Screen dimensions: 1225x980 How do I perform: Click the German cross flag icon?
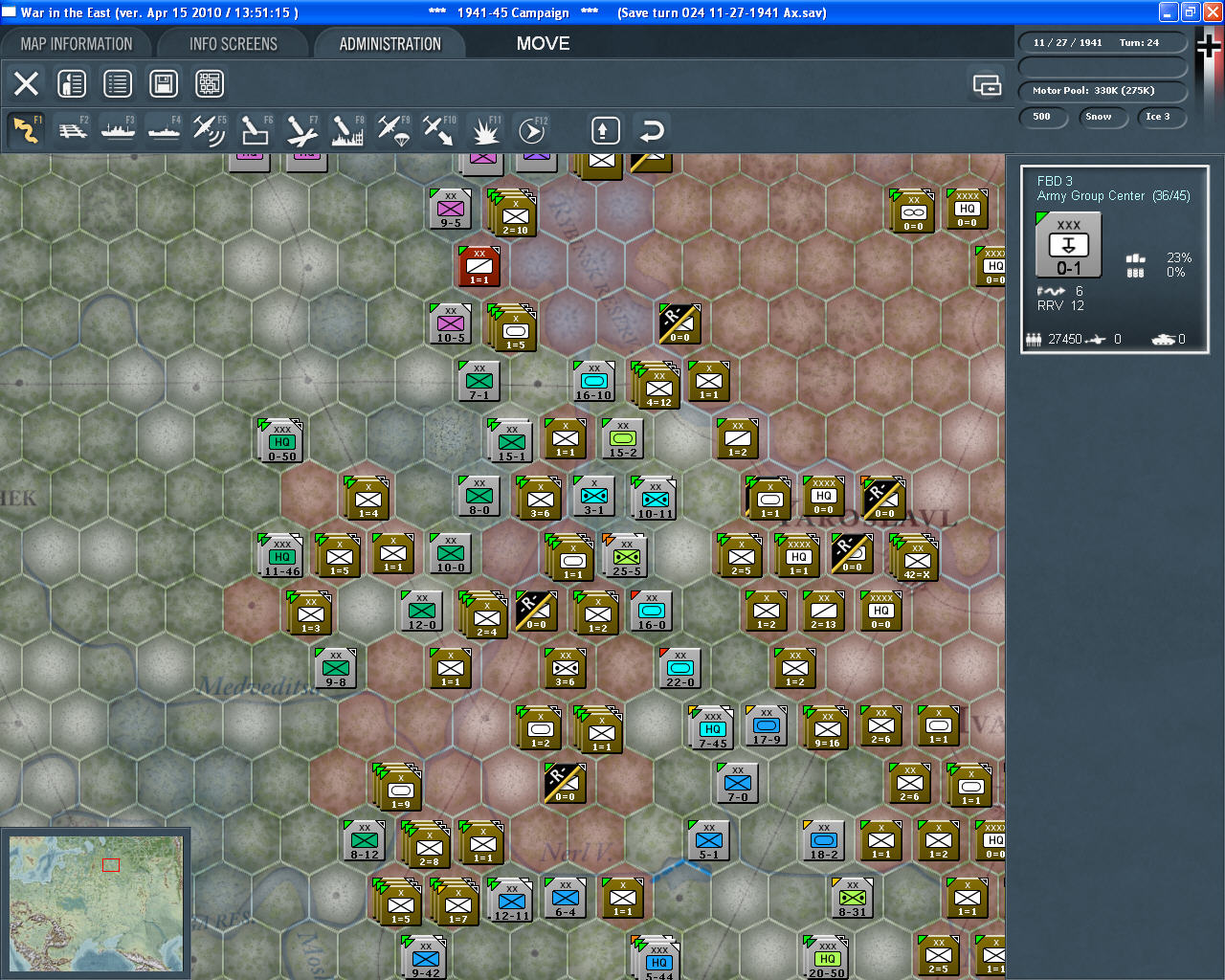point(1209,45)
